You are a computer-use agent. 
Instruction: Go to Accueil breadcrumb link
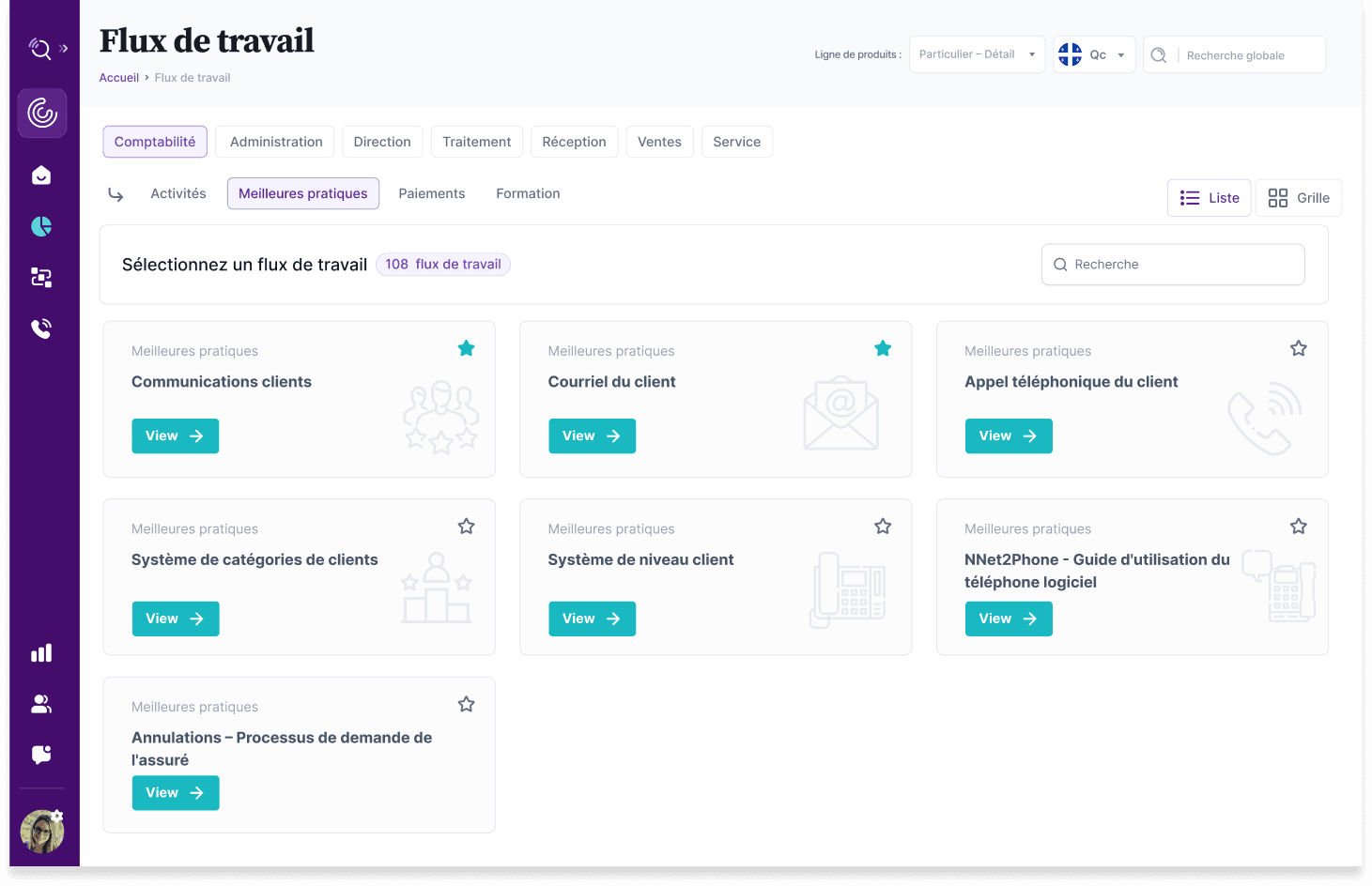[119, 78]
